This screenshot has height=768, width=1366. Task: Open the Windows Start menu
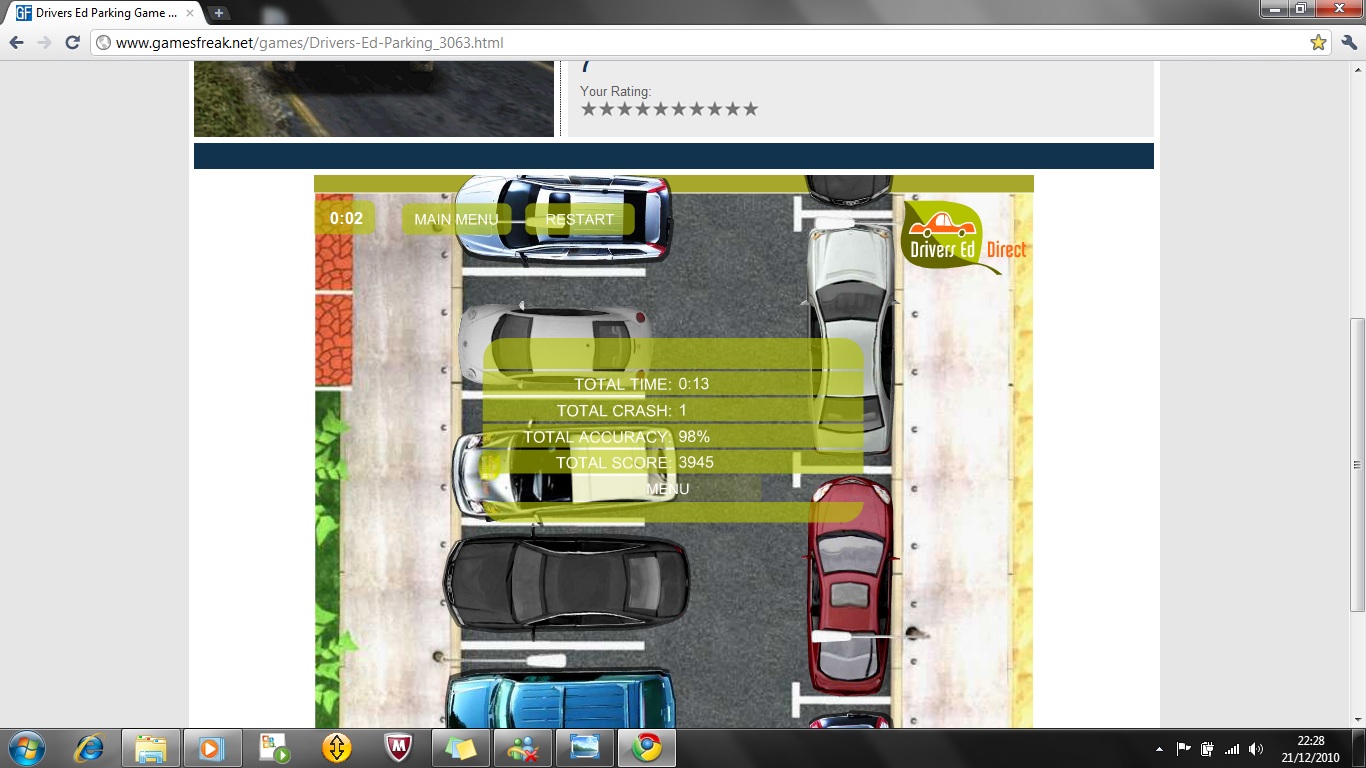click(27, 747)
